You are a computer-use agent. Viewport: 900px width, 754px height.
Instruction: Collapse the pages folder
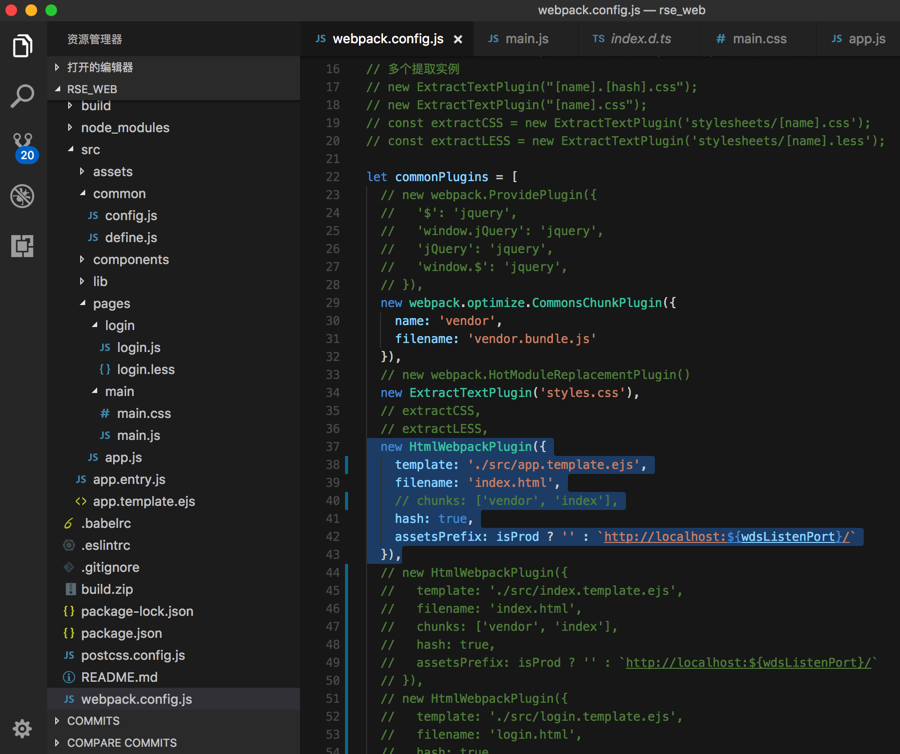point(111,304)
